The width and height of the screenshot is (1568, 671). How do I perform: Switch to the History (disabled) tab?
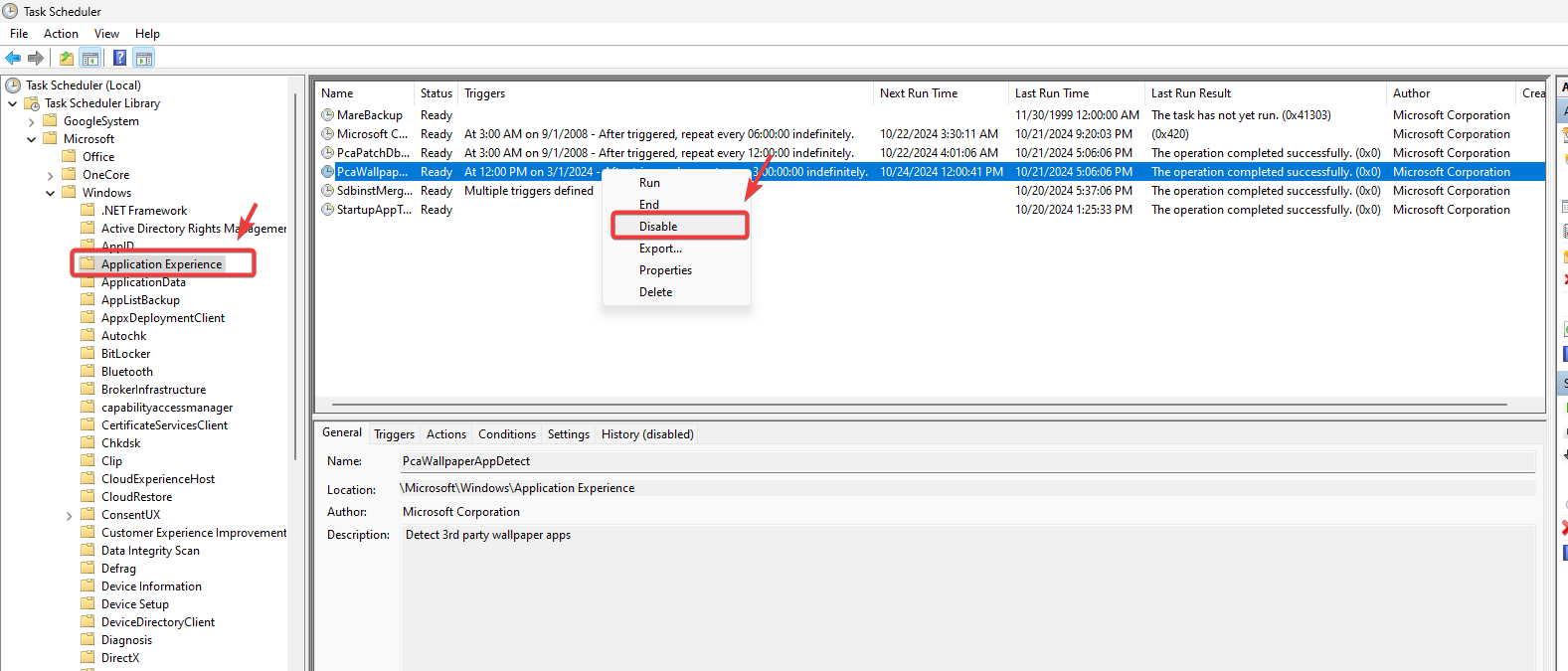647,434
